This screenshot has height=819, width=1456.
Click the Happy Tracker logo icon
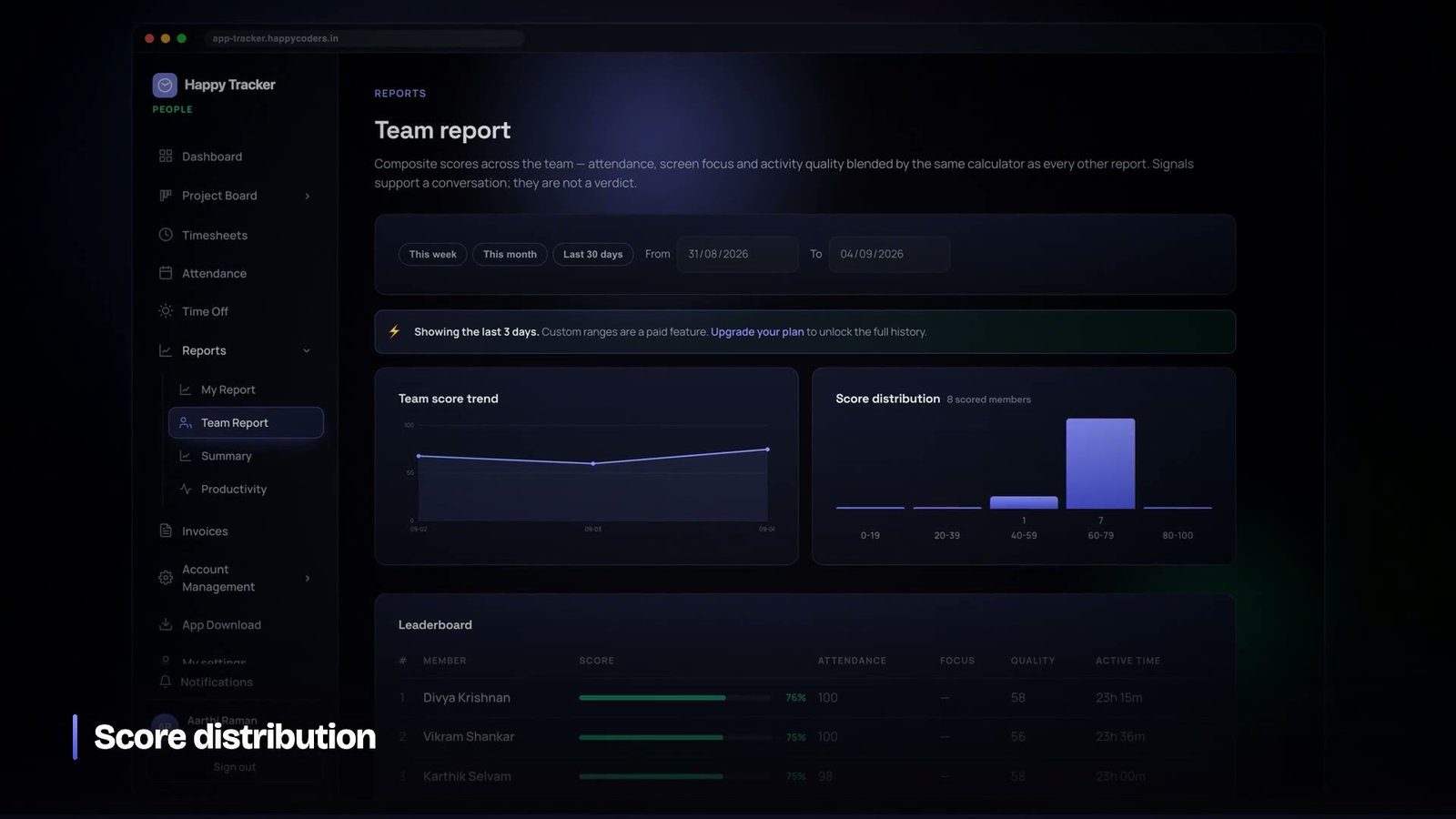165,85
